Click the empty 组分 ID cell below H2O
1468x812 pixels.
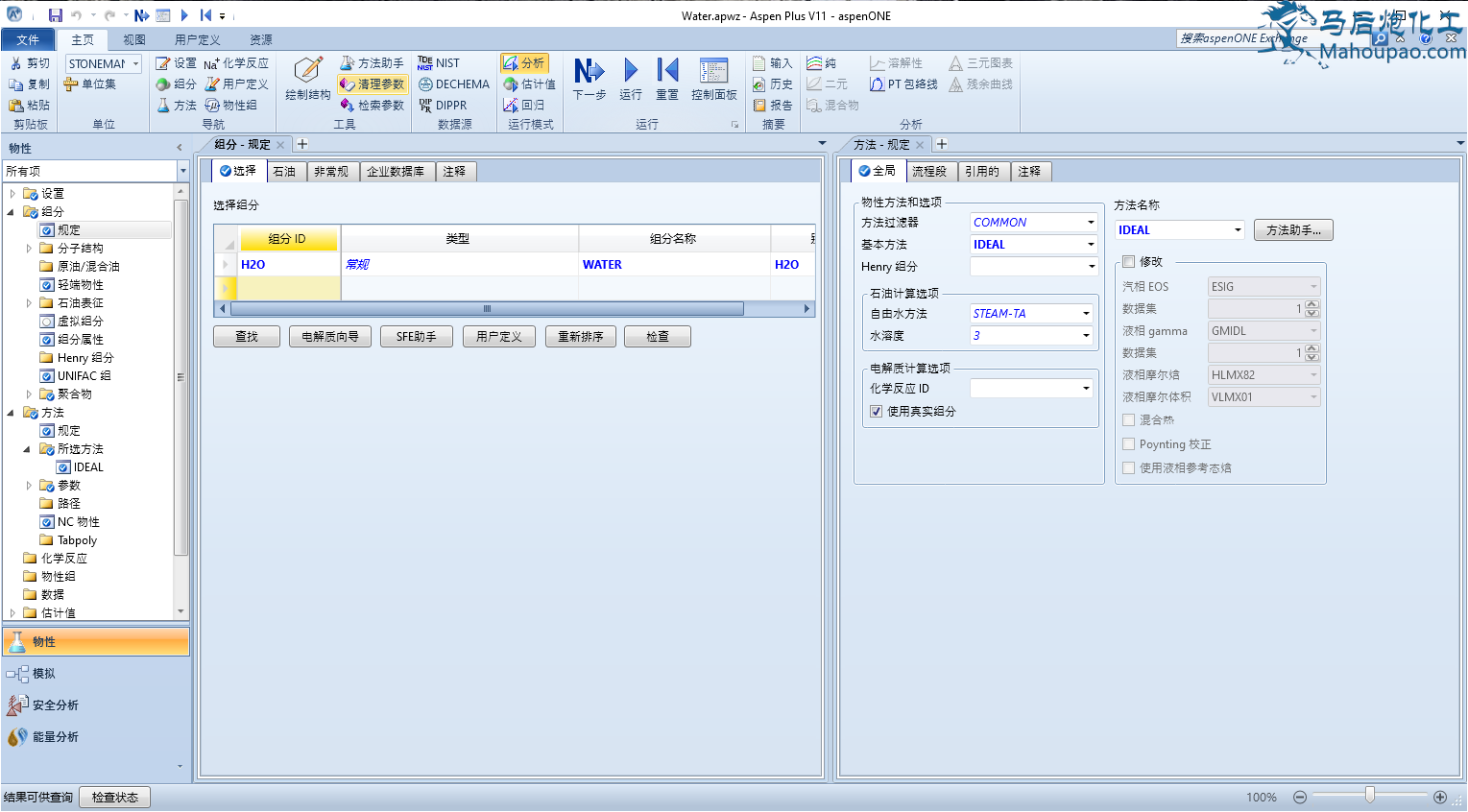pyautogui.click(x=288, y=287)
